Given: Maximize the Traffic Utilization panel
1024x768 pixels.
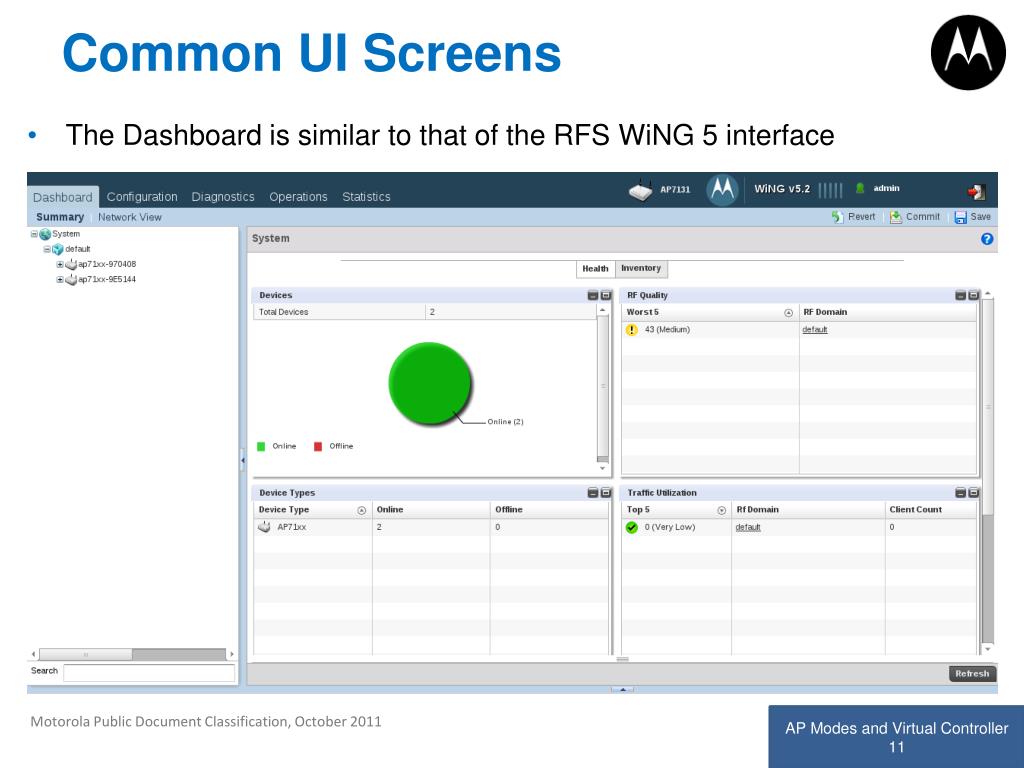Looking at the screenshot, I should [973, 493].
